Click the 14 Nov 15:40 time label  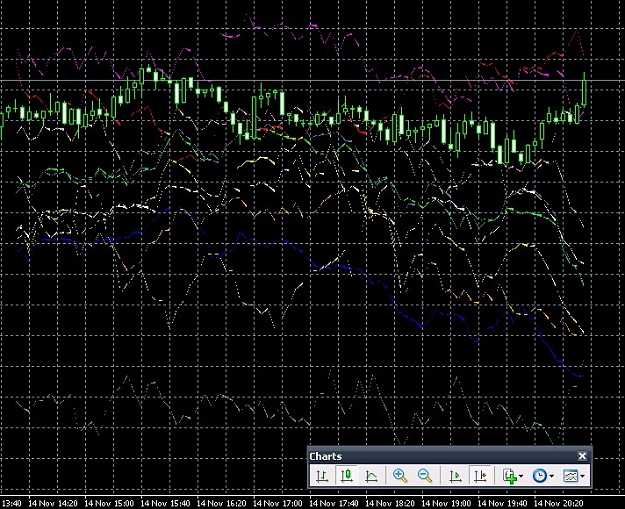pyautogui.click(x=165, y=503)
